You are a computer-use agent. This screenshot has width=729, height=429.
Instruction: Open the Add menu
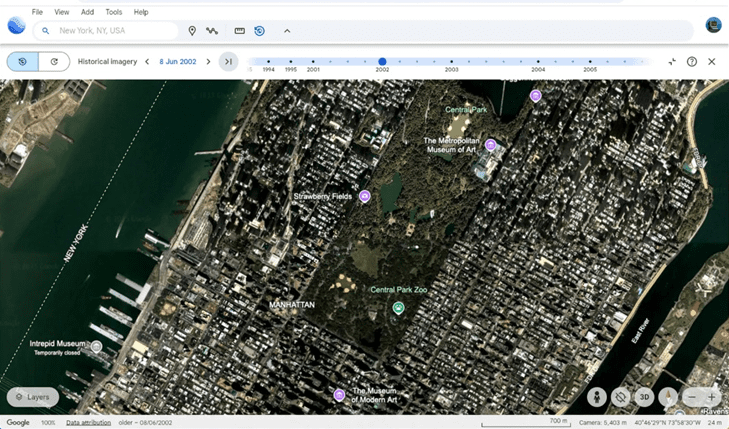87,12
